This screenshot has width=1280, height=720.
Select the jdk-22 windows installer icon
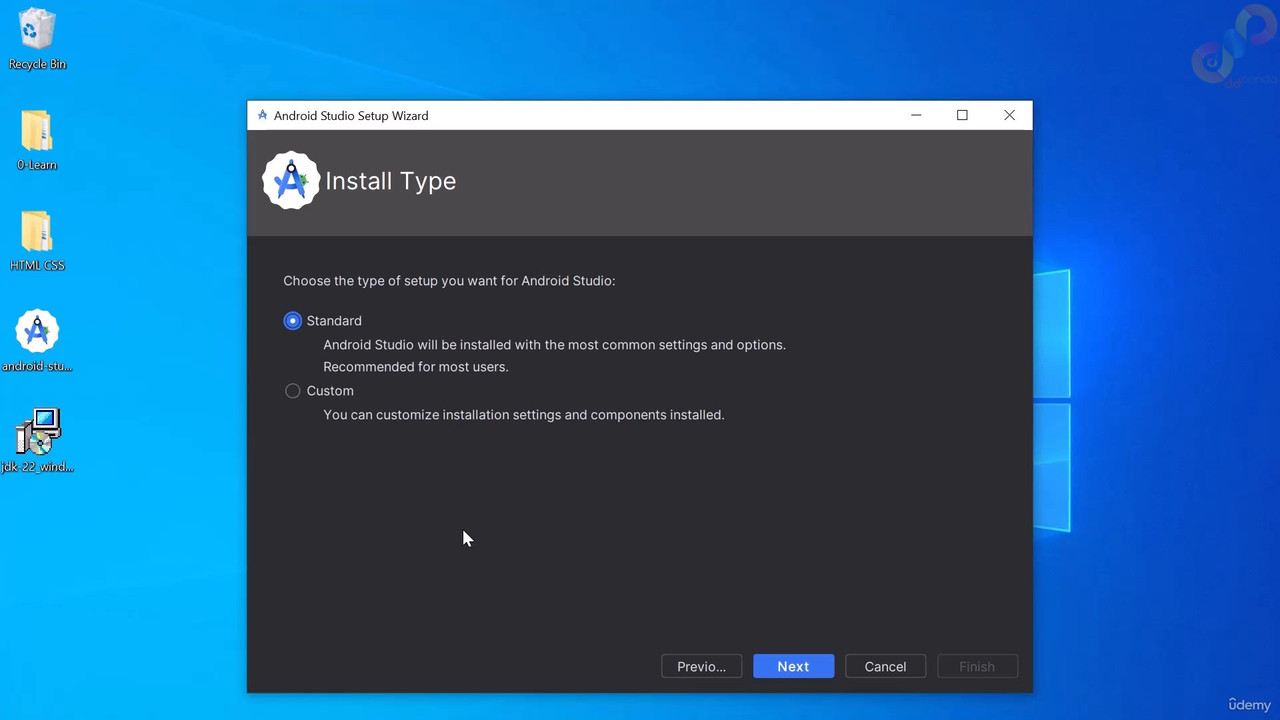37,440
